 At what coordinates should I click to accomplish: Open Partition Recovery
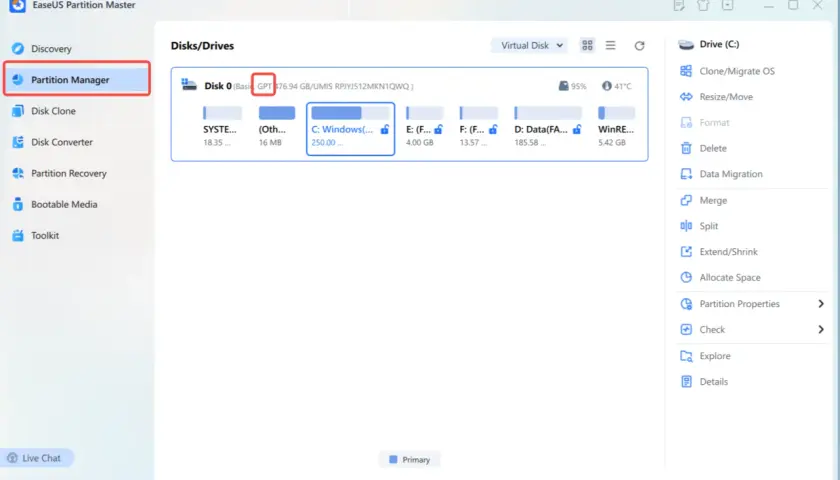[69, 173]
